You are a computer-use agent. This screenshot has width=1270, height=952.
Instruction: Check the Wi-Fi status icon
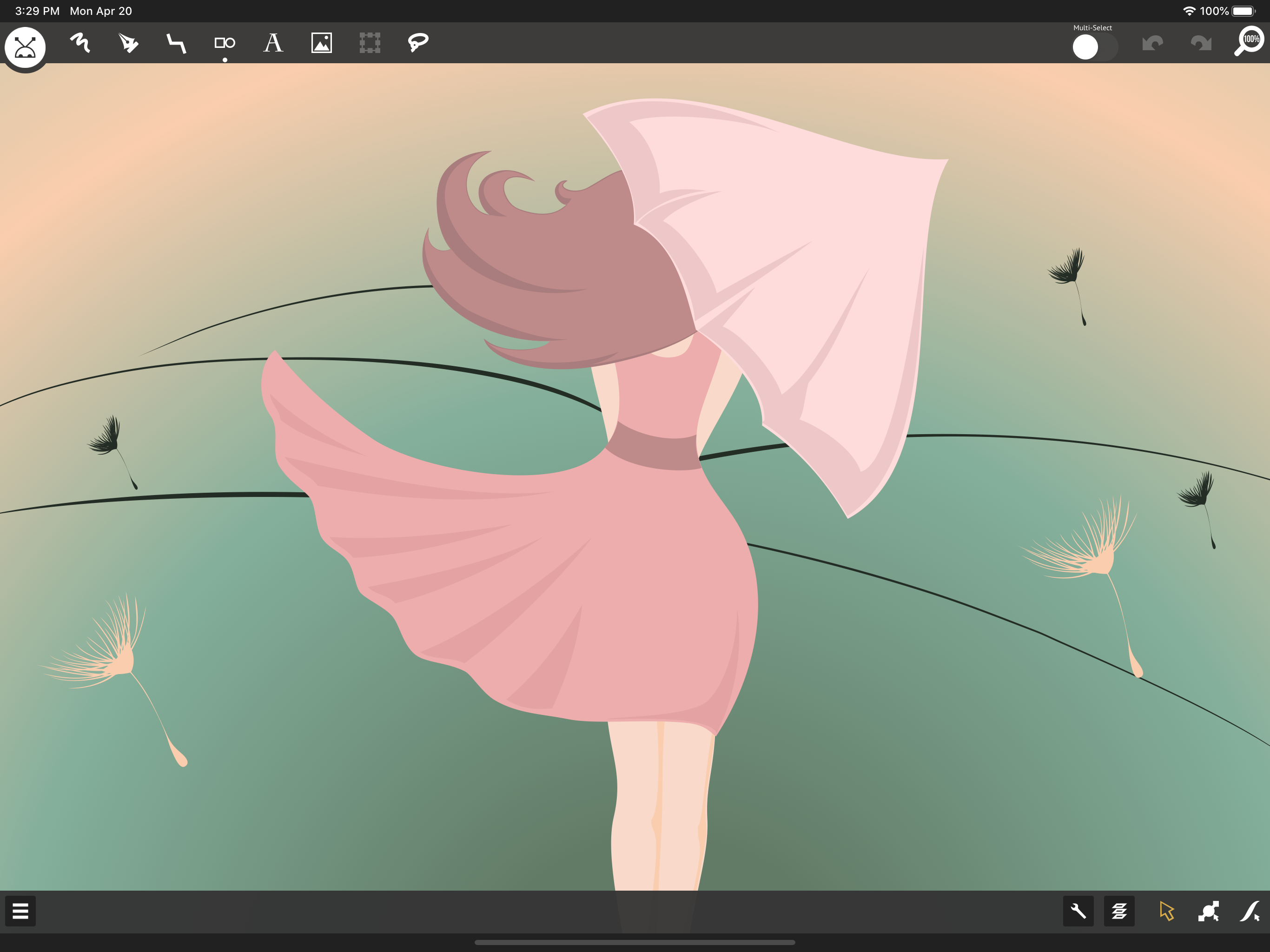point(1189,11)
